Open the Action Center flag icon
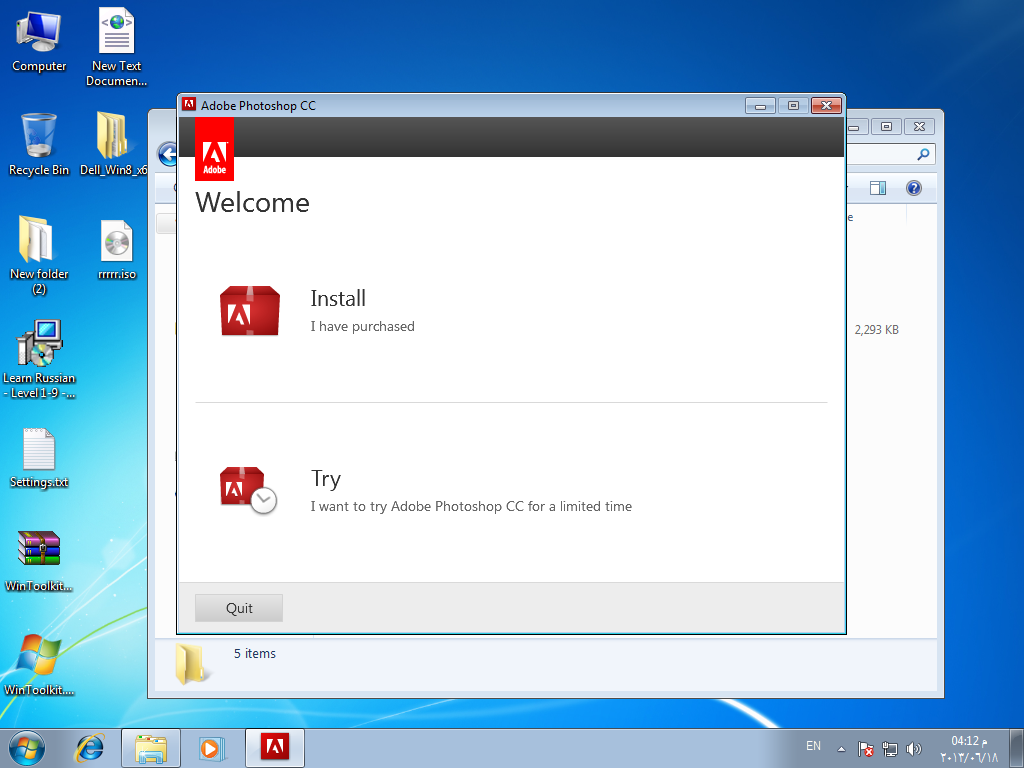The image size is (1024, 768). [x=865, y=749]
